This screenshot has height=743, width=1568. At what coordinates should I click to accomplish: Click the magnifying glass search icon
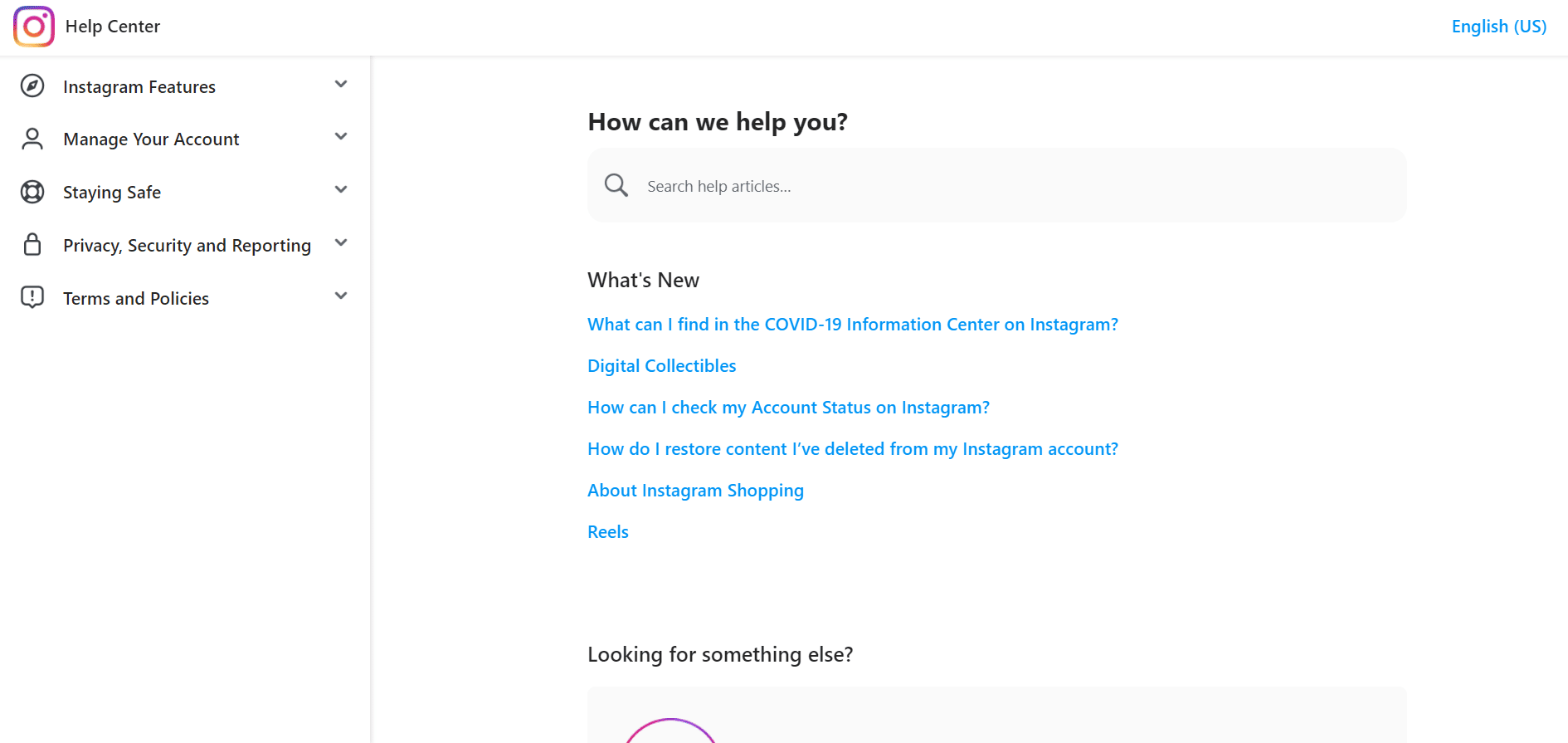(x=616, y=185)
